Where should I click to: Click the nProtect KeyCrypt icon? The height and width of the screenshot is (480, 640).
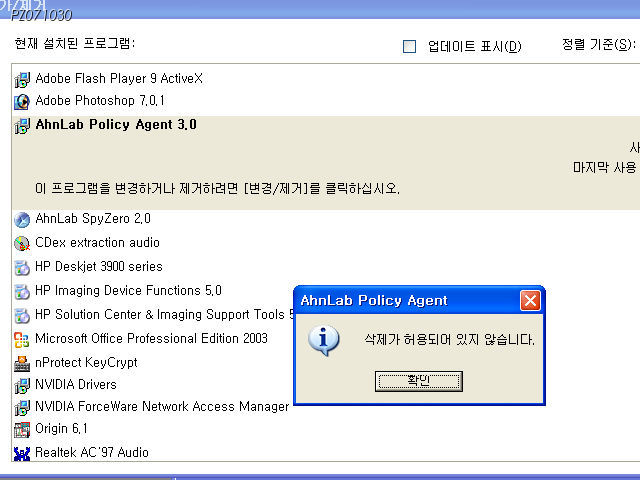click(x=22, y=364)
